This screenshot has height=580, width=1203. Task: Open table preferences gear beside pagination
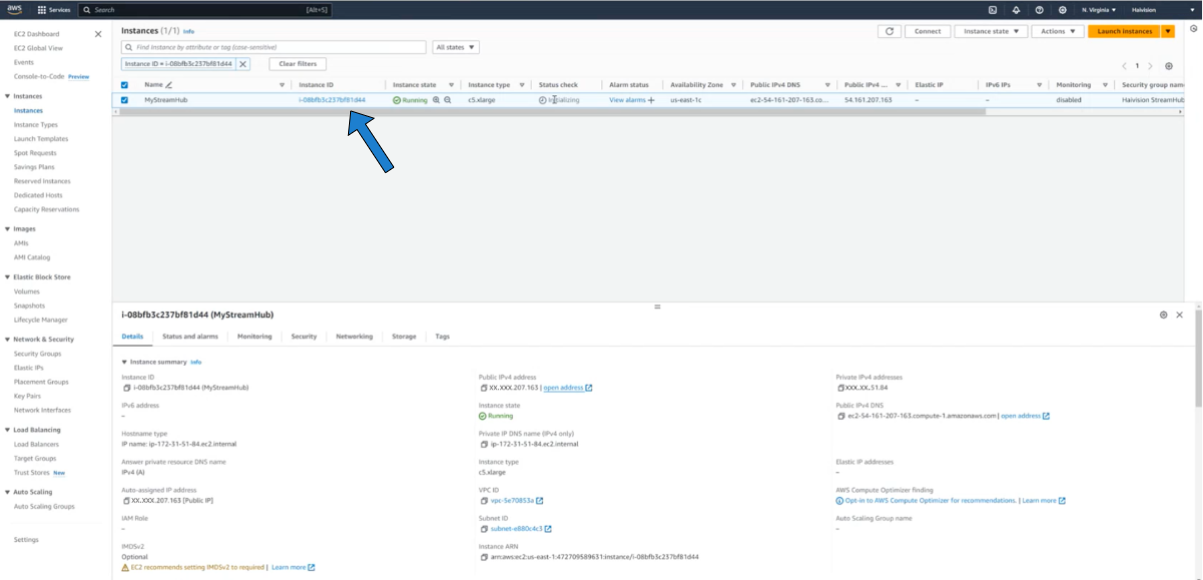coord(1169,66)
